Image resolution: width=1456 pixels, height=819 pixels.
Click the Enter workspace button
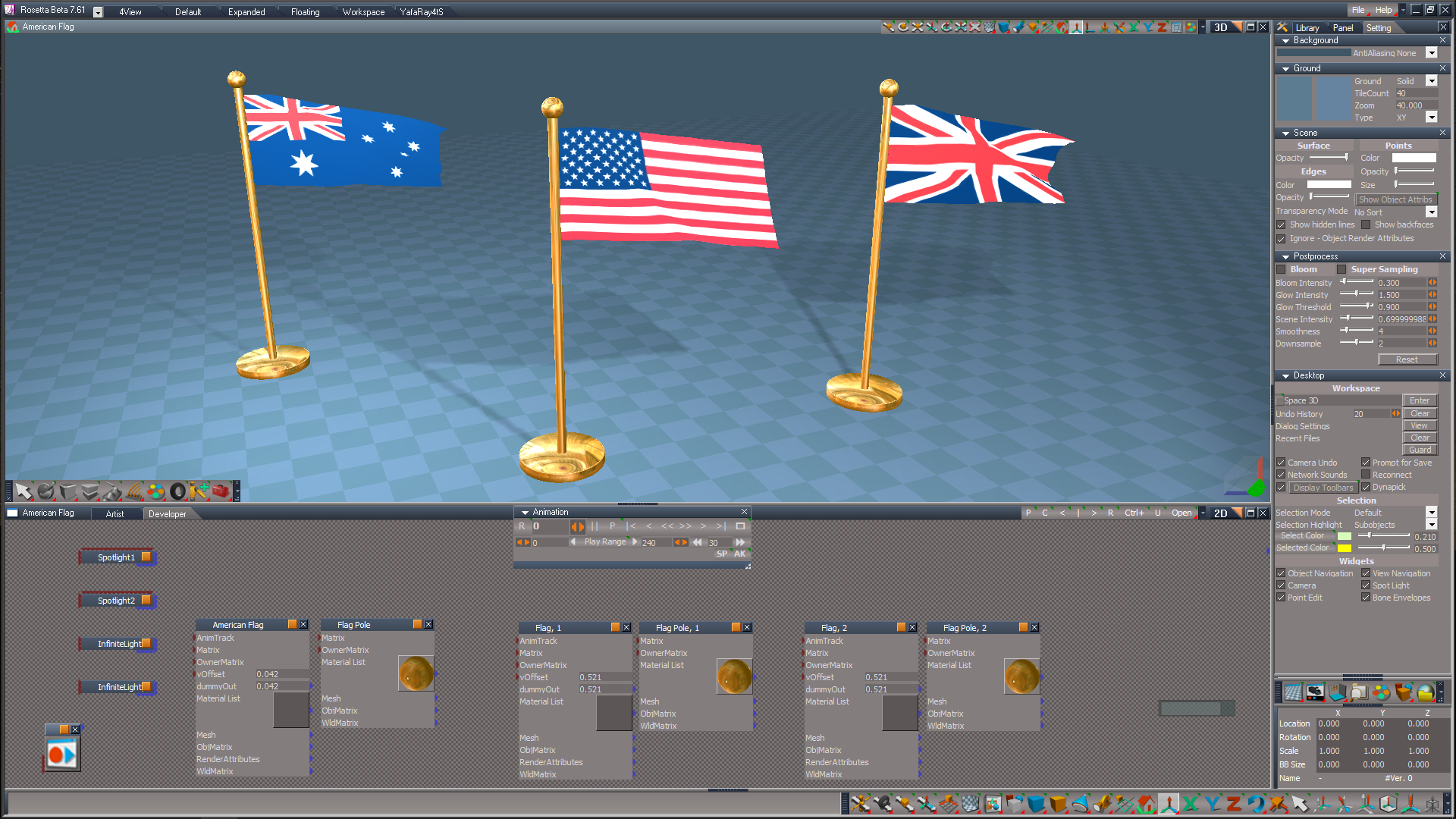click(1420, 400)
